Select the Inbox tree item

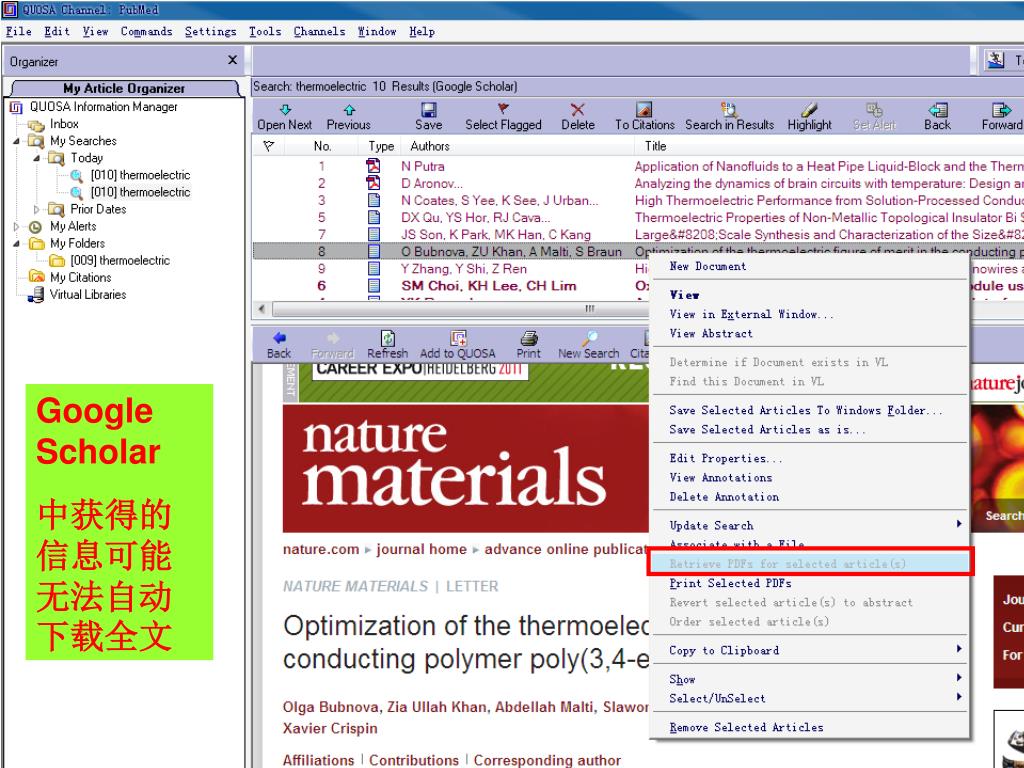tap(64, 124)
